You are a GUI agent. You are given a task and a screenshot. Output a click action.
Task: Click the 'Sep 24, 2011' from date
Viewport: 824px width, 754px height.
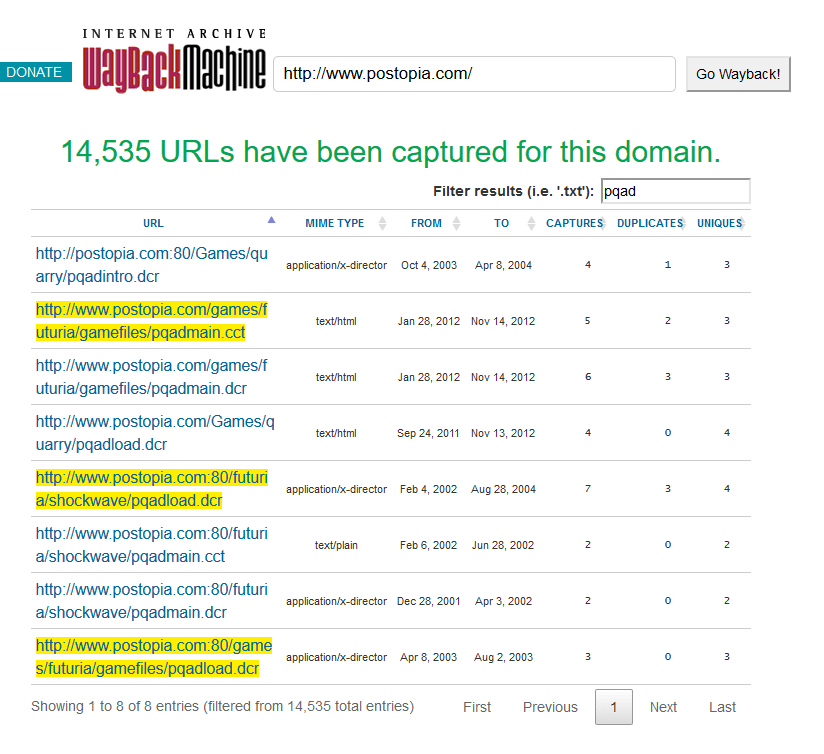428,433
